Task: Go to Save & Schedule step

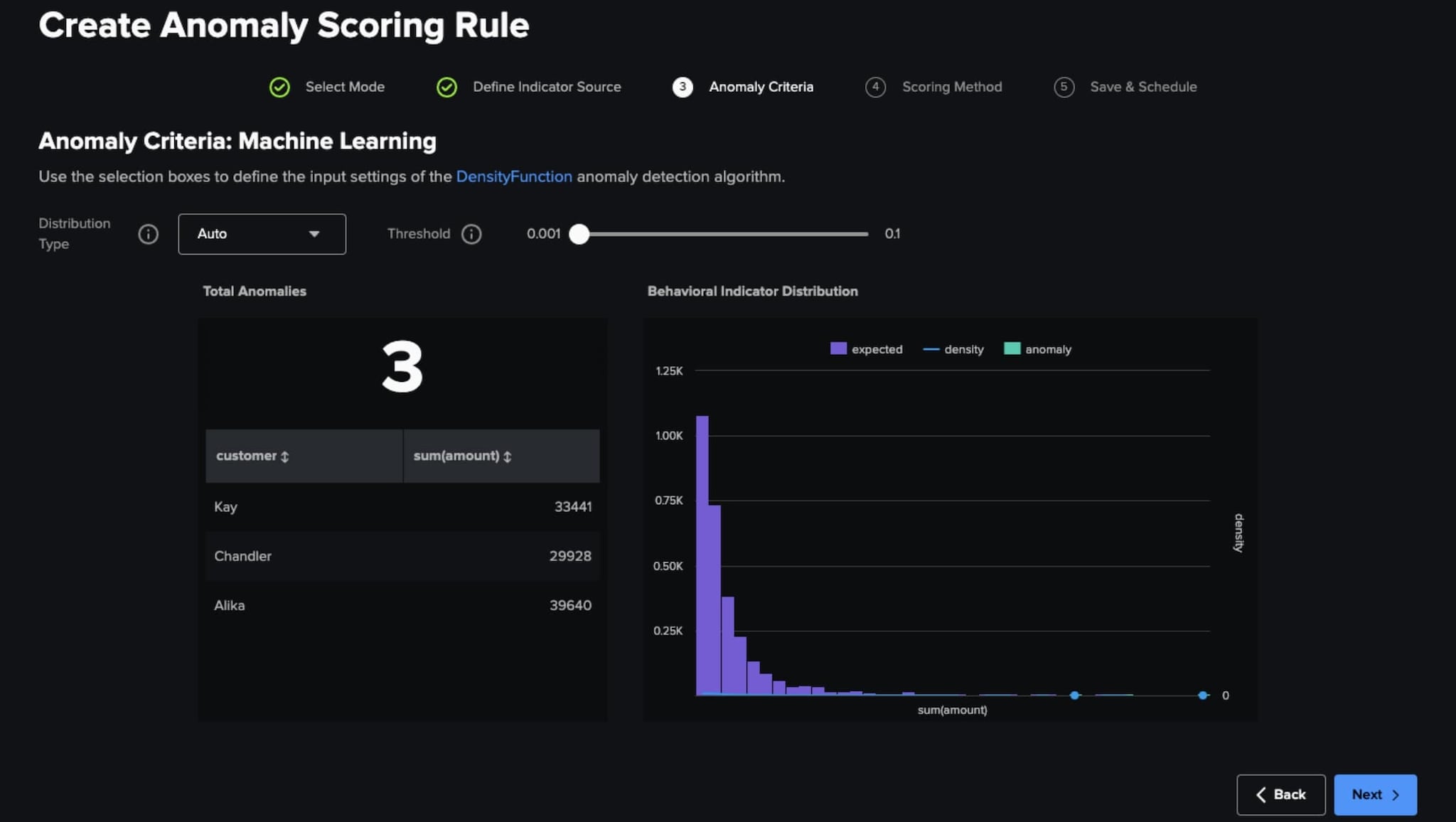Action: pos(1142,87)
